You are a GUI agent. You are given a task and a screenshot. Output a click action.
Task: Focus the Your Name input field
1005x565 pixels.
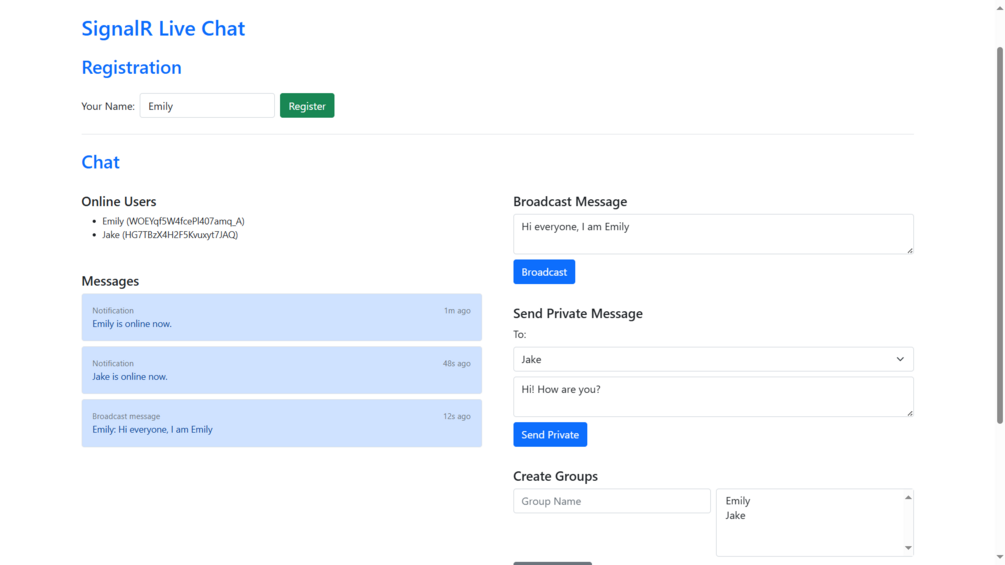point(207,106)
